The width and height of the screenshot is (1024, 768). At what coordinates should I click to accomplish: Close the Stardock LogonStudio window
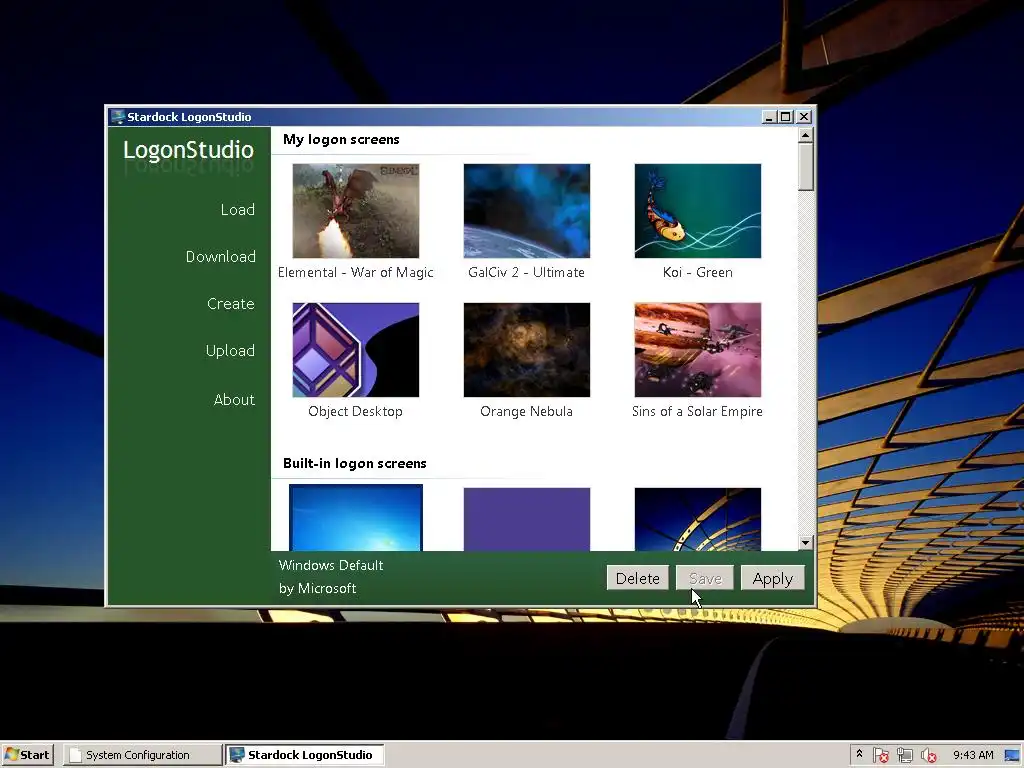804,117
